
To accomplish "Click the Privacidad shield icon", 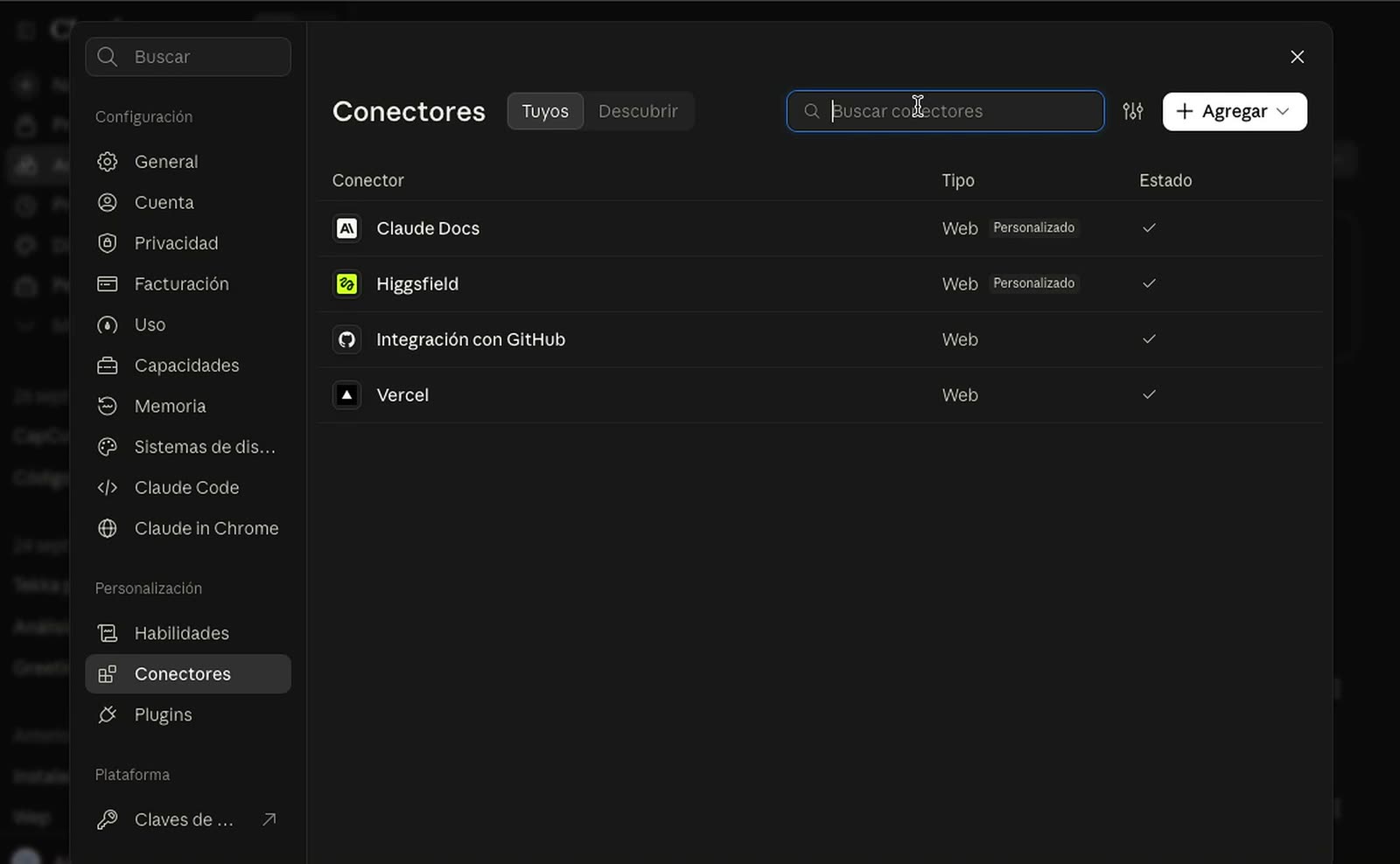I will click(x=107, y=243).
